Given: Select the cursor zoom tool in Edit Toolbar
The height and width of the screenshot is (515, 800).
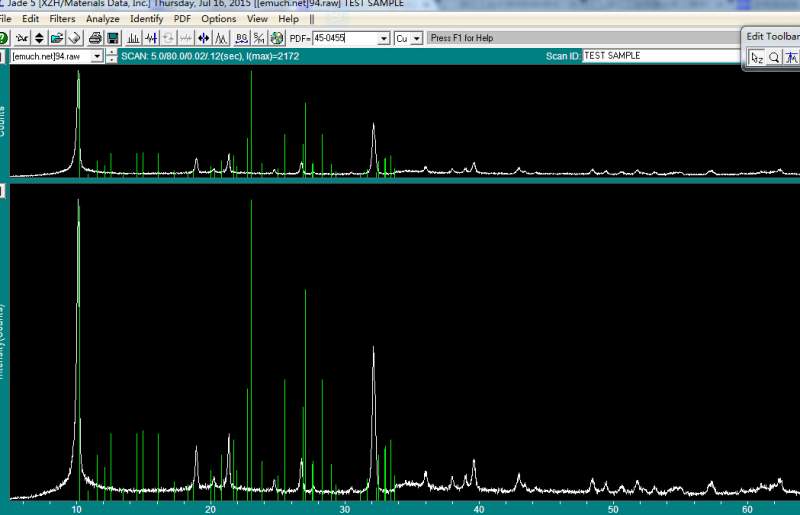Looking at the screenshot, I should click(757, 58).
